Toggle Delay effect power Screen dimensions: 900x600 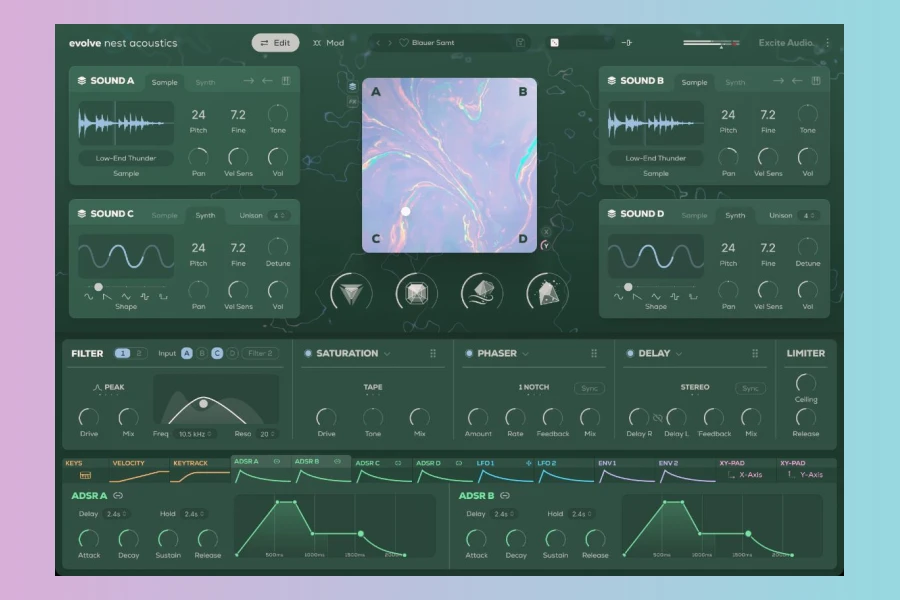click(x=630, y=353)
